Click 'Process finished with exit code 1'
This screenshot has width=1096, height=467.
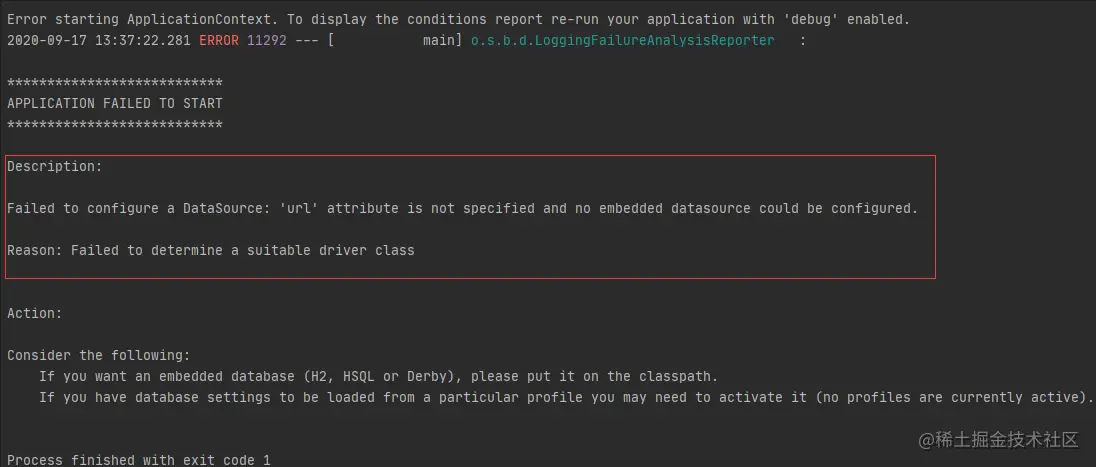point(138,460)
